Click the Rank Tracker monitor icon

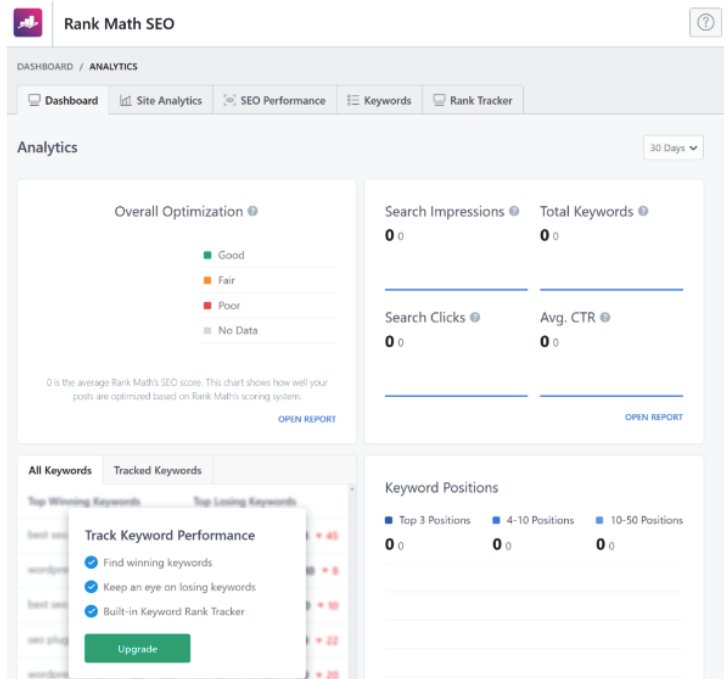[x=439, y=100]
